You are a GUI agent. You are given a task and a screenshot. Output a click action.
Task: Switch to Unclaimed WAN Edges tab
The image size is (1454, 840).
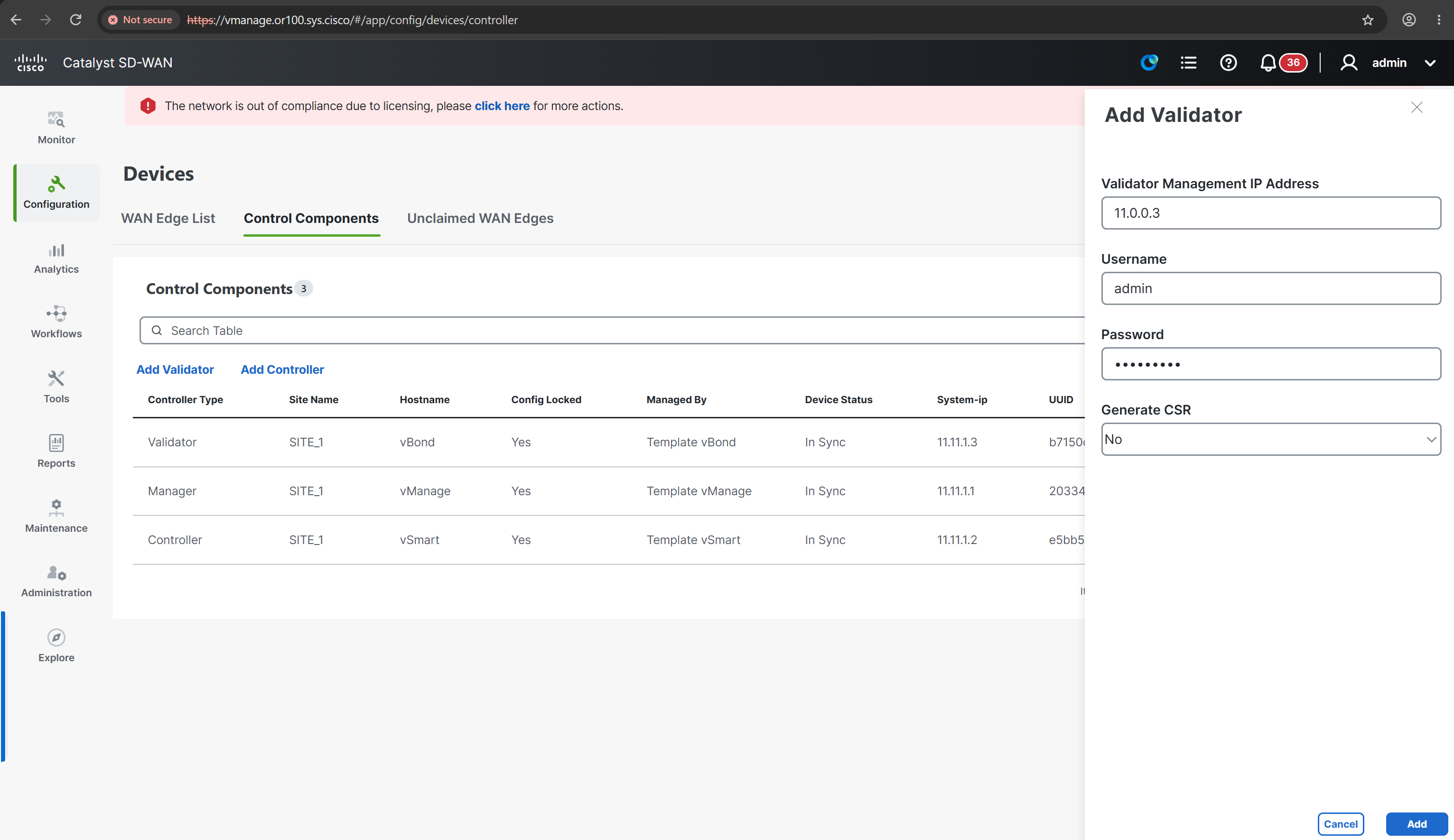point(480,218)
